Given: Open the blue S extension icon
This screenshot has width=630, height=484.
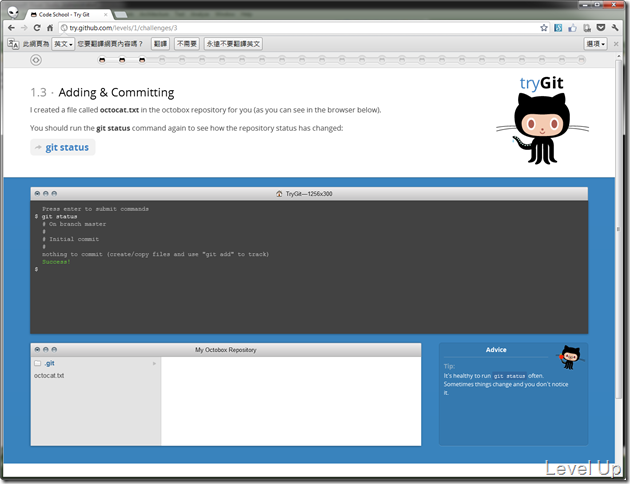Looking at the screenshot, I should (558, 28).
